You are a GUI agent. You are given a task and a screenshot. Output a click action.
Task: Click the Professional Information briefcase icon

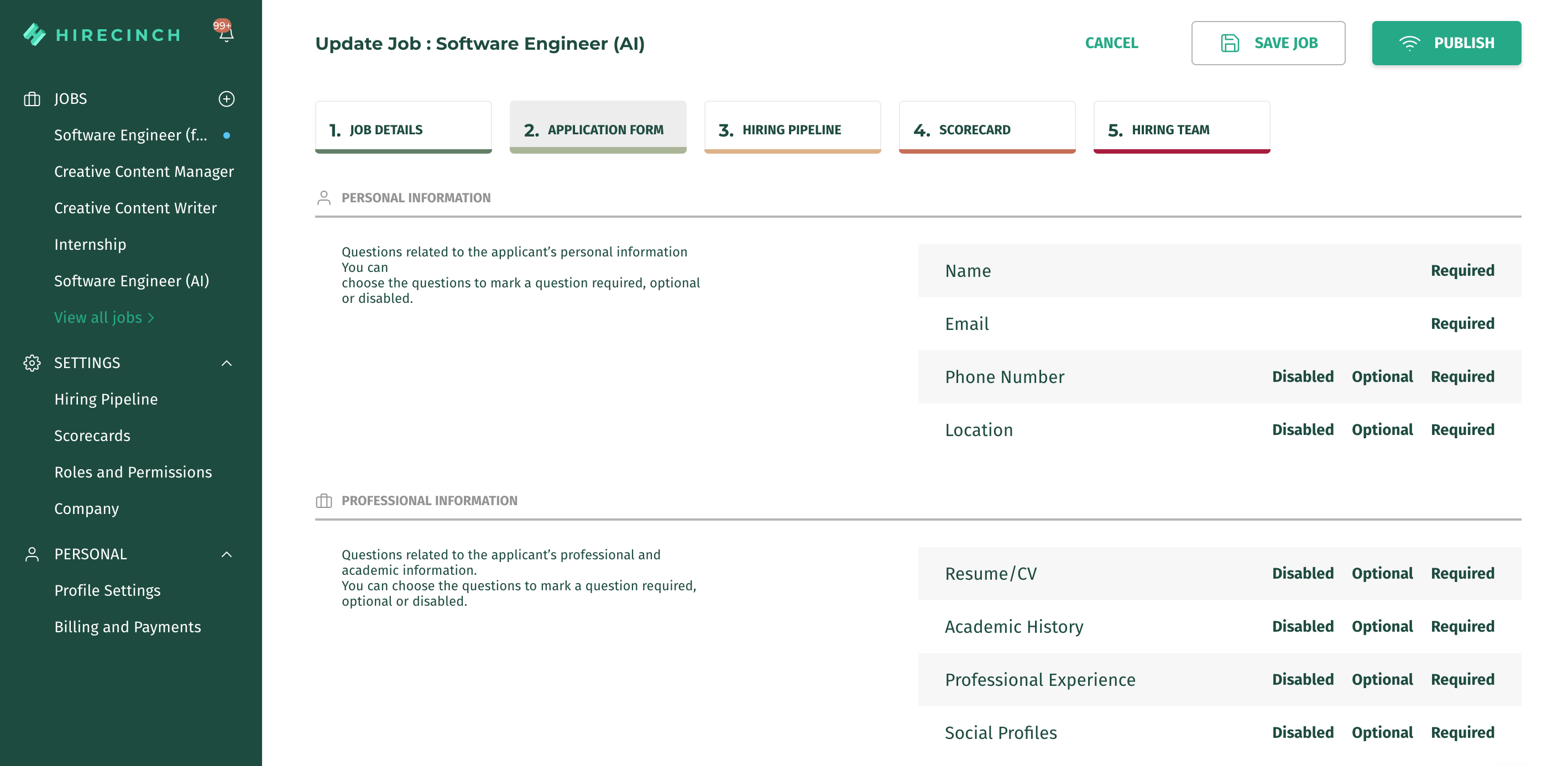coord(324,501)
